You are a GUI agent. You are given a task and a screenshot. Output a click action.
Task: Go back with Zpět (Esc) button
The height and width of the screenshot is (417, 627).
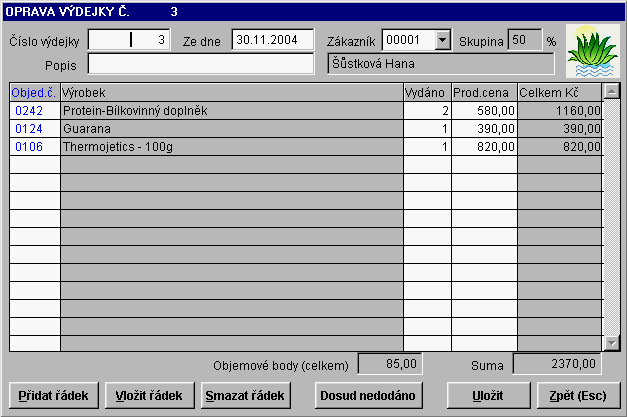pyautogui.click(x=578, y=395)
